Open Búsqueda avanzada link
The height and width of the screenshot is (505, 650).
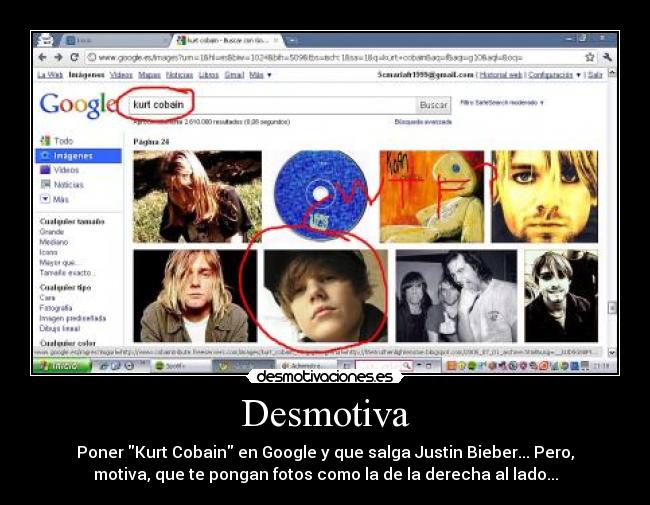pos(423,122)
